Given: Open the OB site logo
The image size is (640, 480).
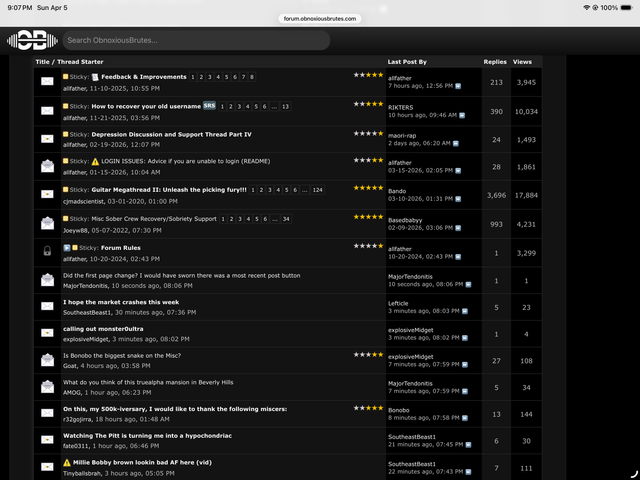Looking at the screenshot, I should (32, 40).
